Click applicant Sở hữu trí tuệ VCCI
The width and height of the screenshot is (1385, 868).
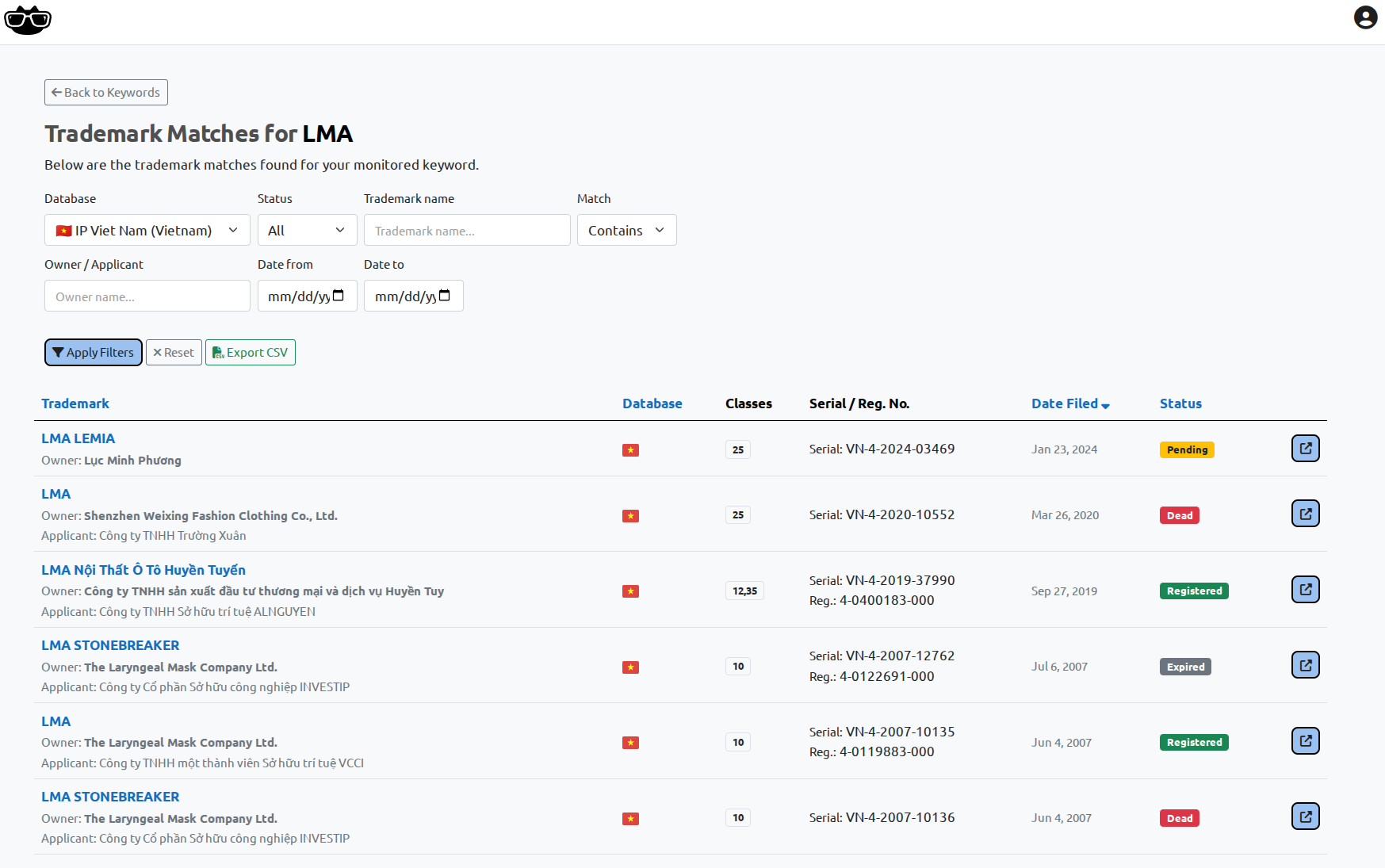click(202, 763)
